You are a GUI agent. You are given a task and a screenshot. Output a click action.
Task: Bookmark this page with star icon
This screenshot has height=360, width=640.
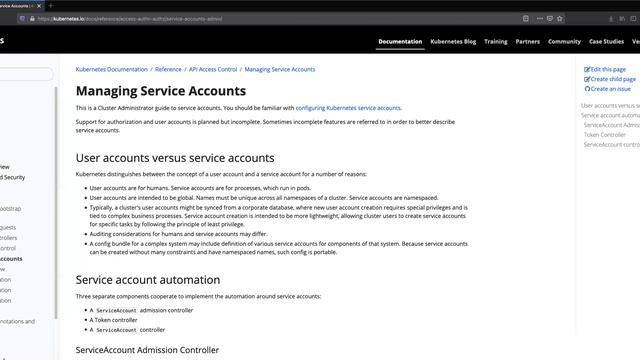click(x=560, y=19)
